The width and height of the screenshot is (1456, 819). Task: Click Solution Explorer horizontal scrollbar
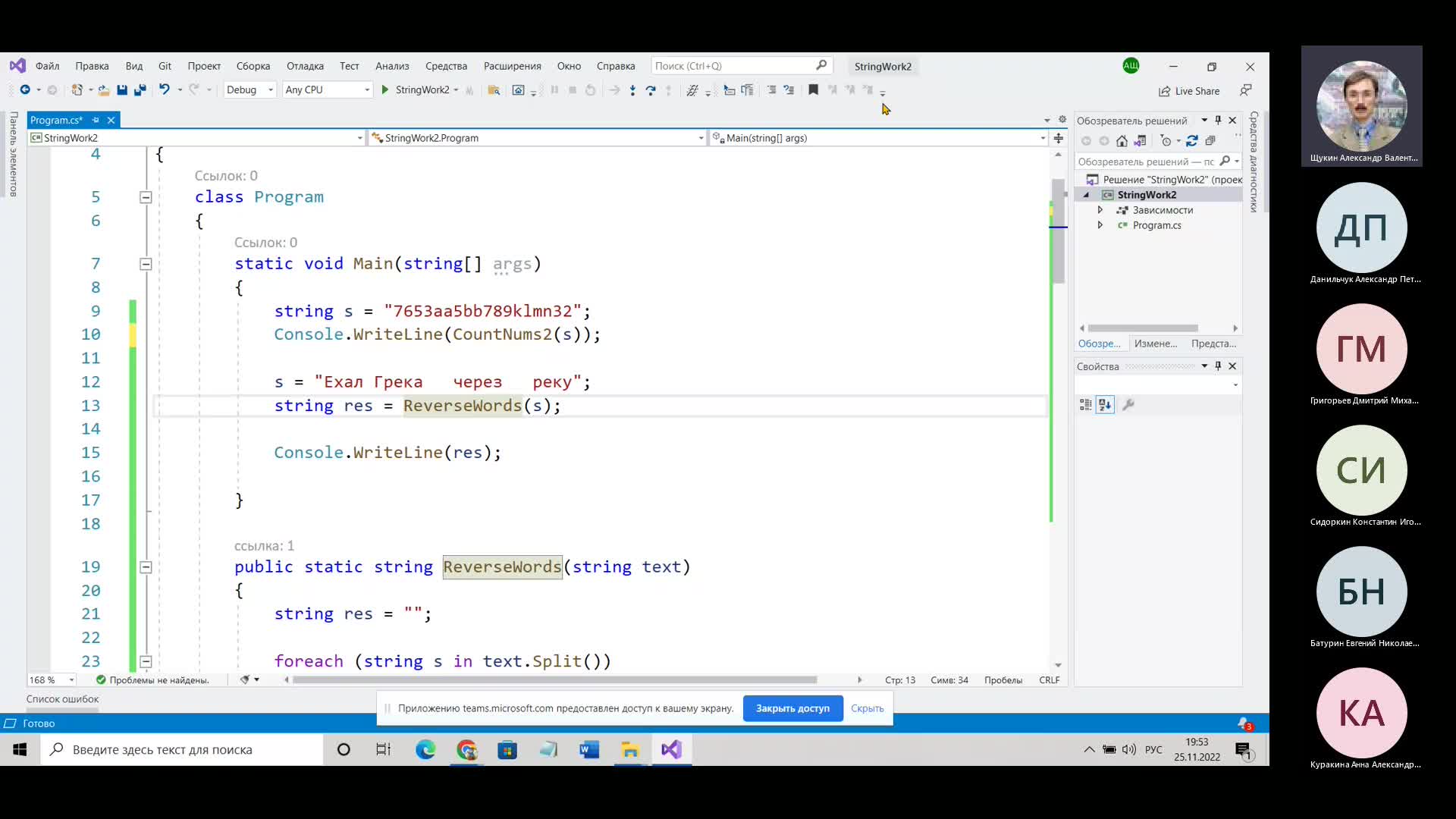(x=1143, y=328)
